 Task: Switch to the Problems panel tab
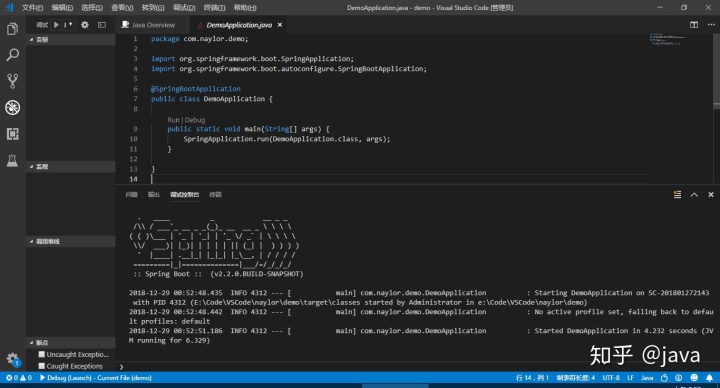coord(132,195)
